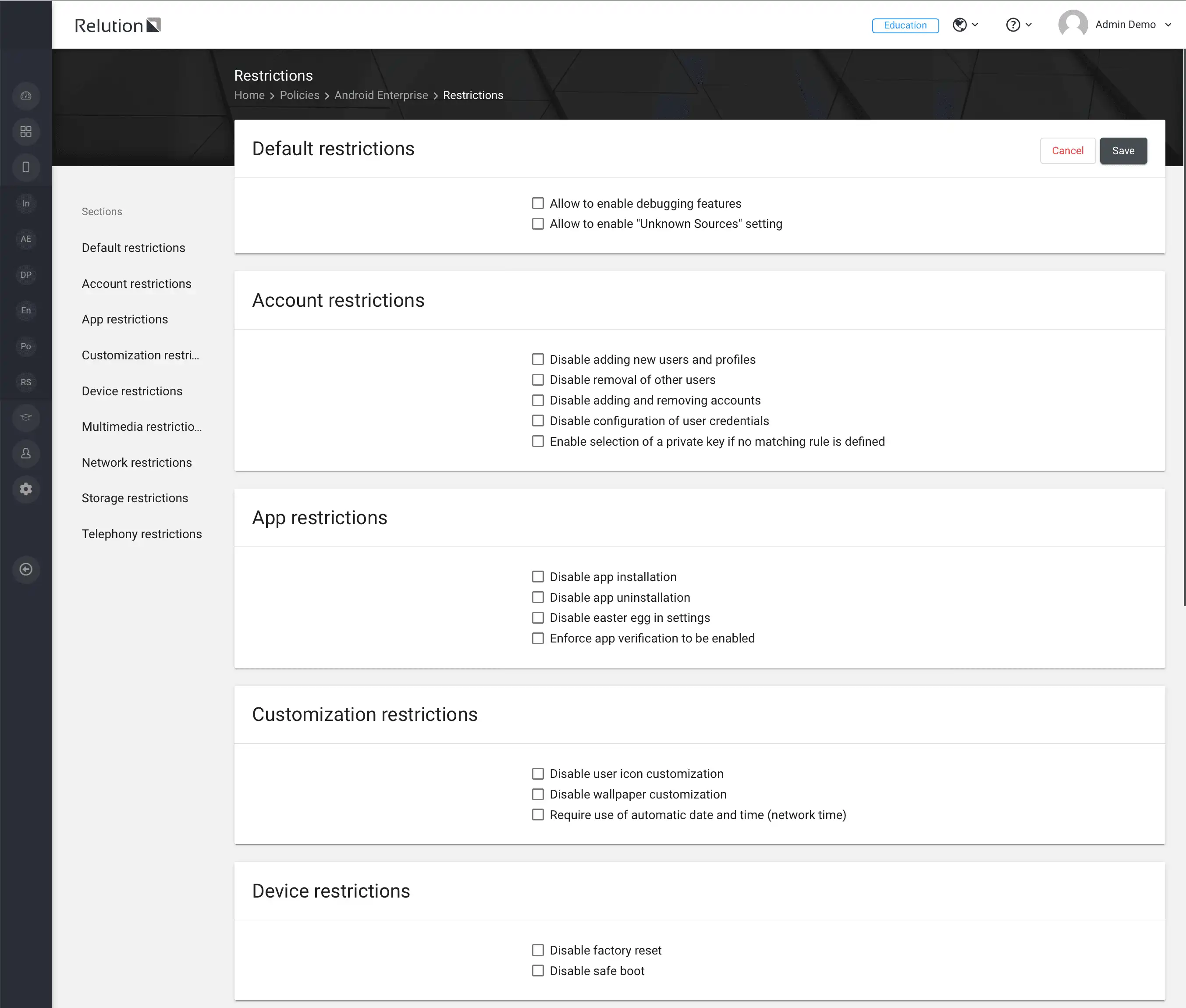Screen dimensions: 1186x1008
Task: Check 'Disable easter egg in settings'
Action: [538, 618]
